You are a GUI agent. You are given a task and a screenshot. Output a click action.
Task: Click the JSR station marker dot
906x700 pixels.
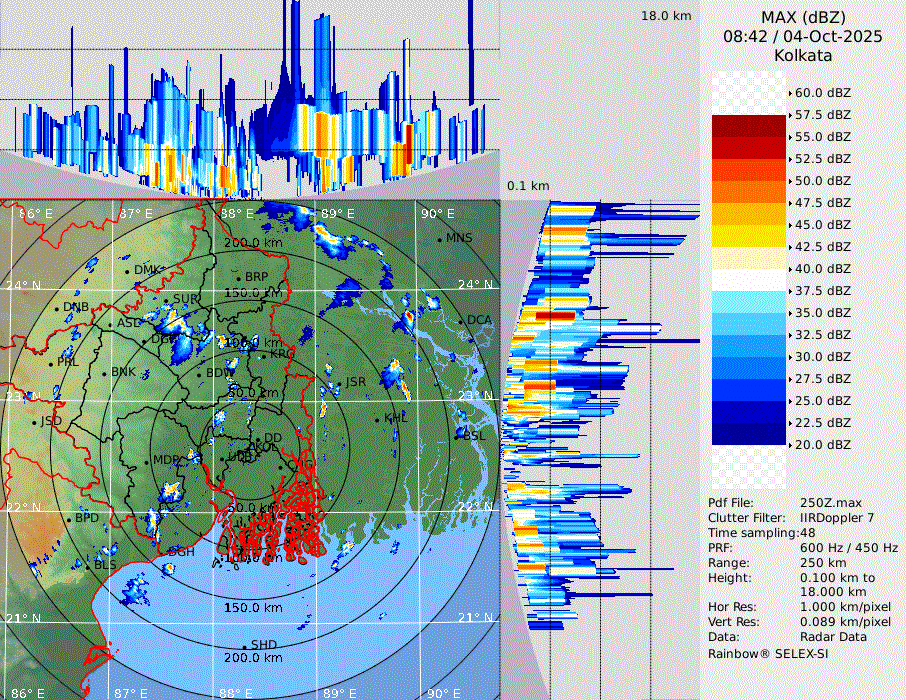click(x=340, y=383)
